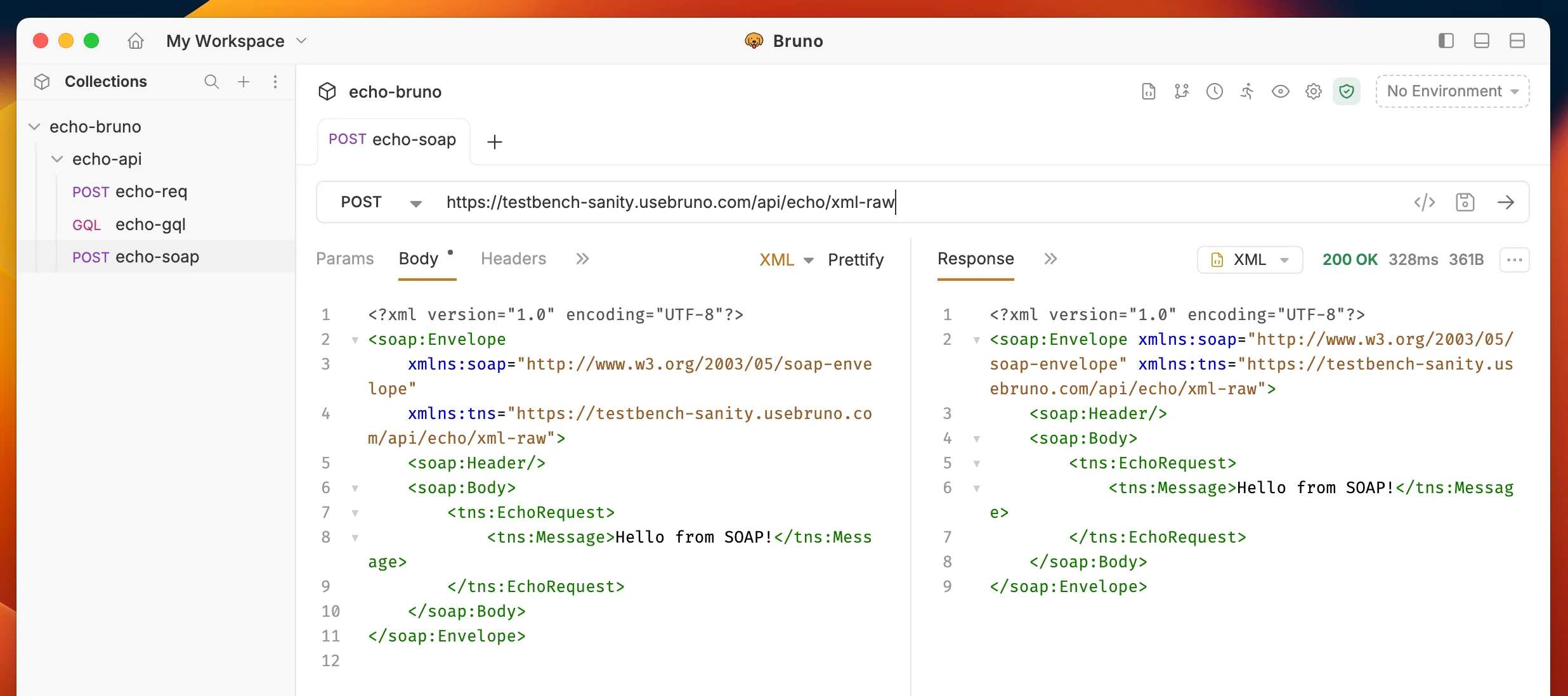Open the git branch icon
Viewport: 1568px width, 696px height.
pos(1182,91)
